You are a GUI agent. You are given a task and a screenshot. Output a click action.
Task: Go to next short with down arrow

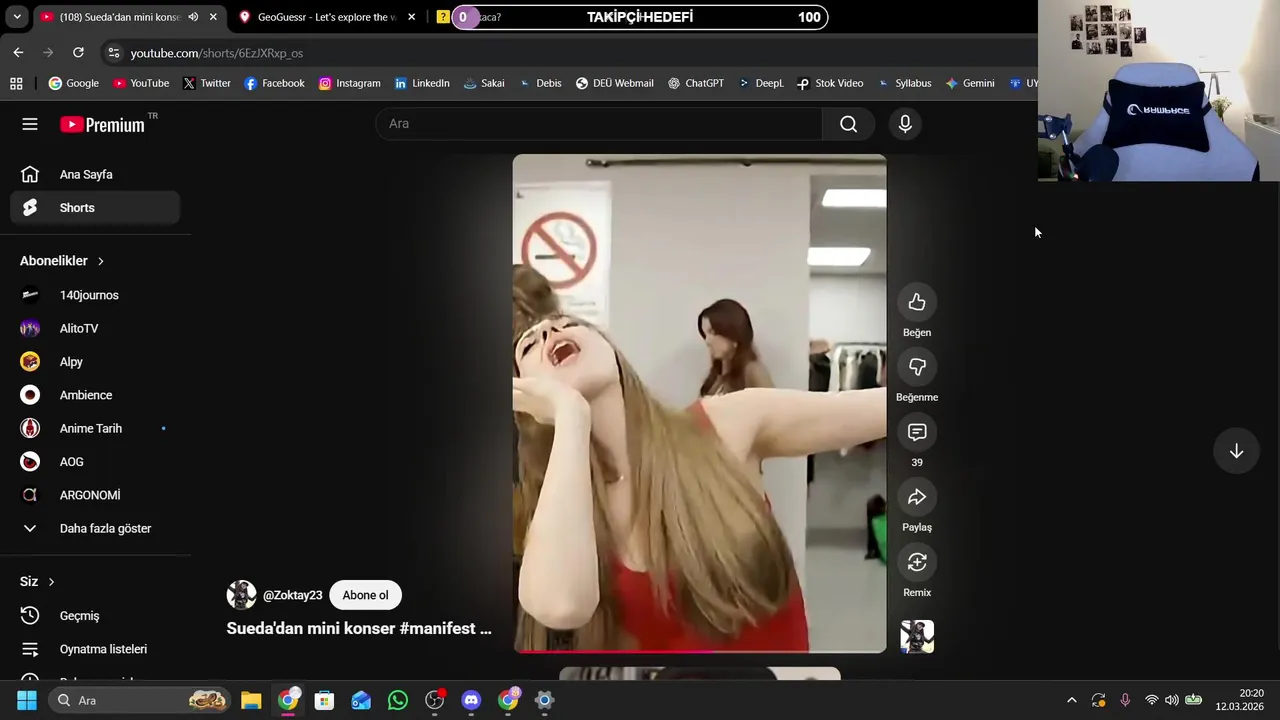[1236, 451]
